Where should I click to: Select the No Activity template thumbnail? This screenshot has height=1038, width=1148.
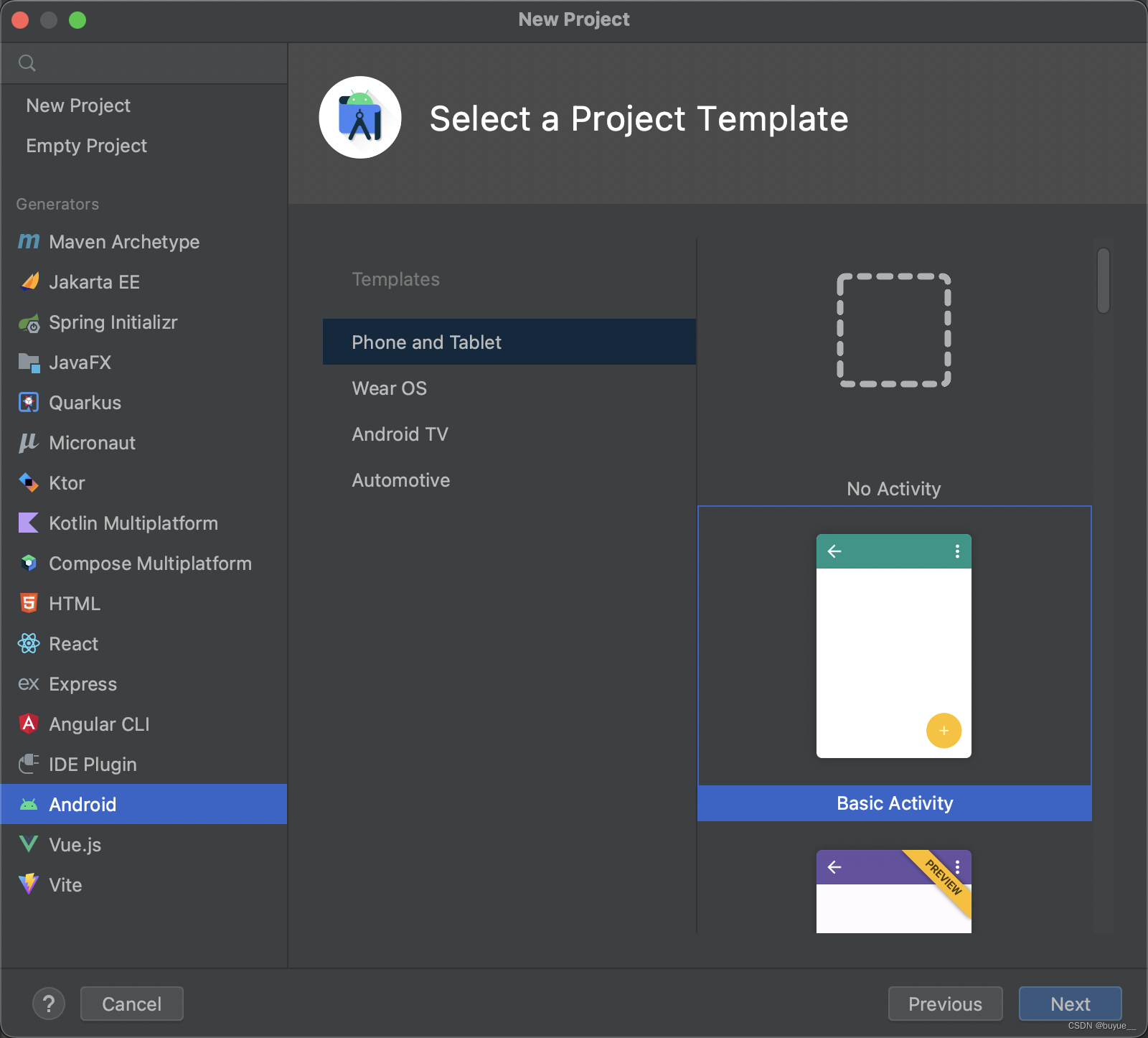pyautogui.click(x=894, y=330)
